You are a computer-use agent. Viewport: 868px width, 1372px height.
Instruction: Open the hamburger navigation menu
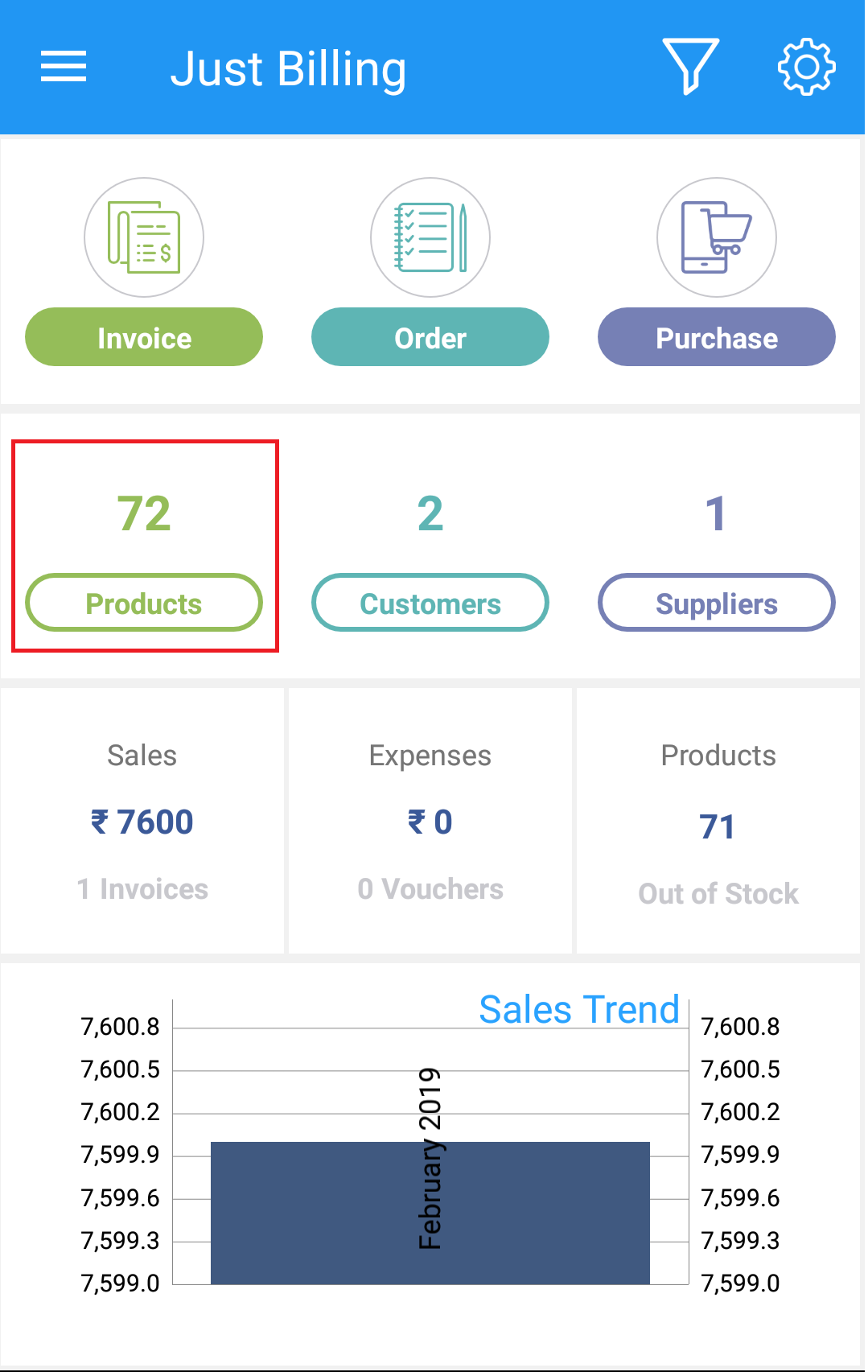coord(64,67)
